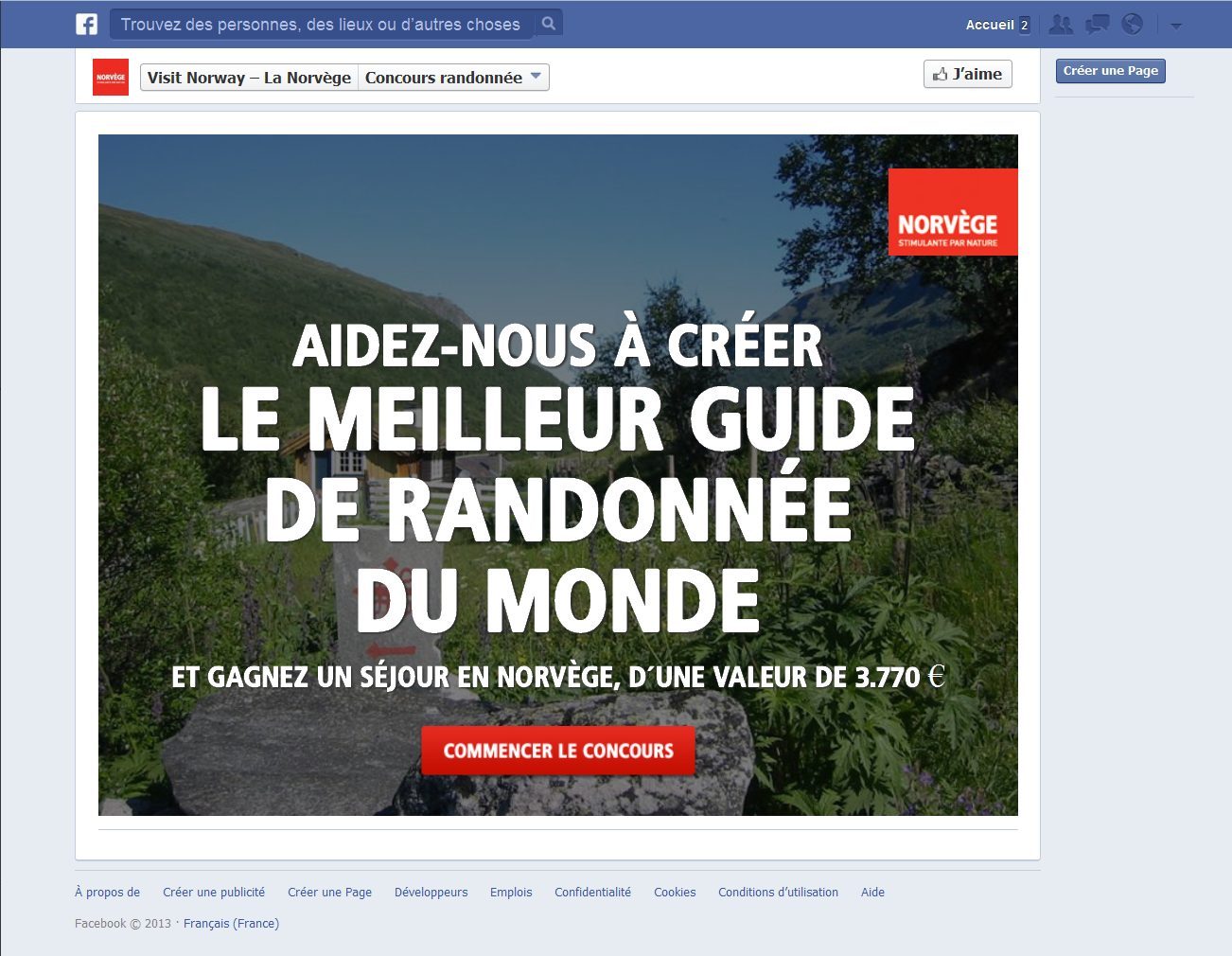Click the search field Trouvez des personnes
The image size is (1232, 956).
click(x=322, y=24)
